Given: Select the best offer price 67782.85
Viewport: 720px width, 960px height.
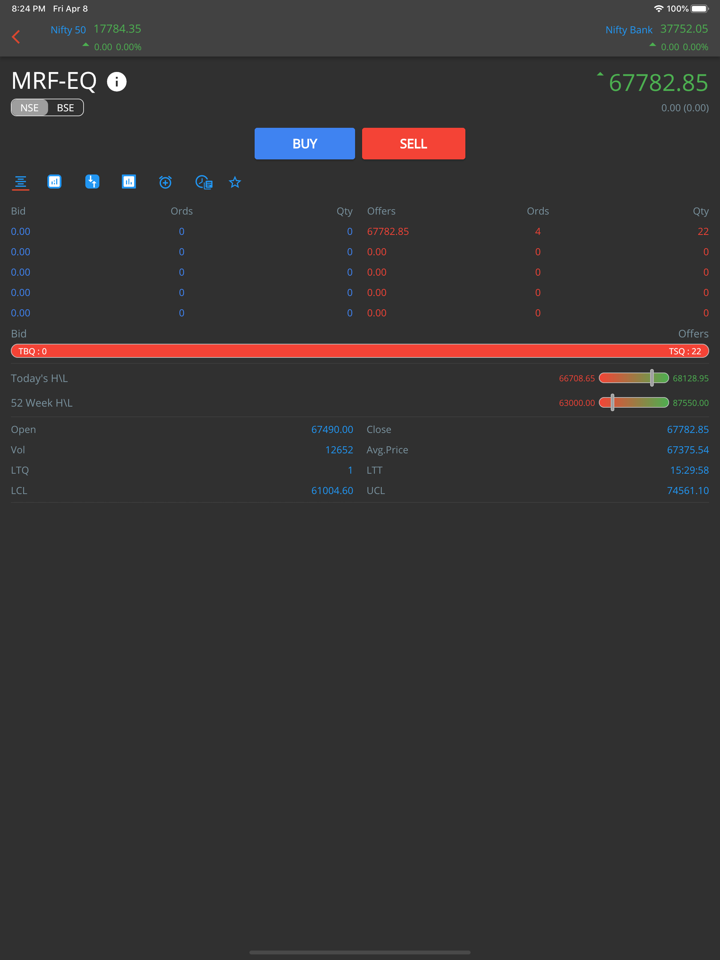Looking at the screenshot, I should (388, 231).
